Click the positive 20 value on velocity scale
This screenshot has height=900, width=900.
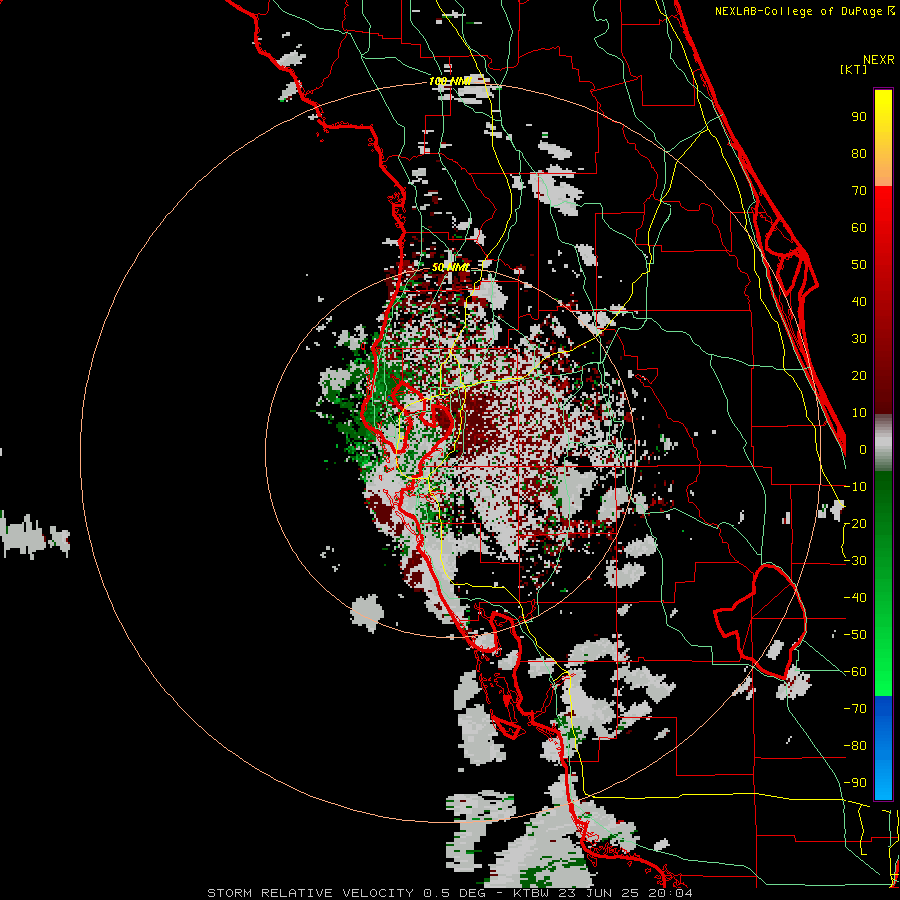pyautogui.click(x=859, y=376)
